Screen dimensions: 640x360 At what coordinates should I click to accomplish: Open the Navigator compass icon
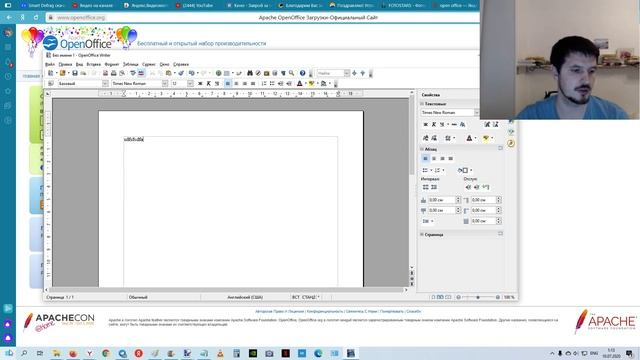258,73
